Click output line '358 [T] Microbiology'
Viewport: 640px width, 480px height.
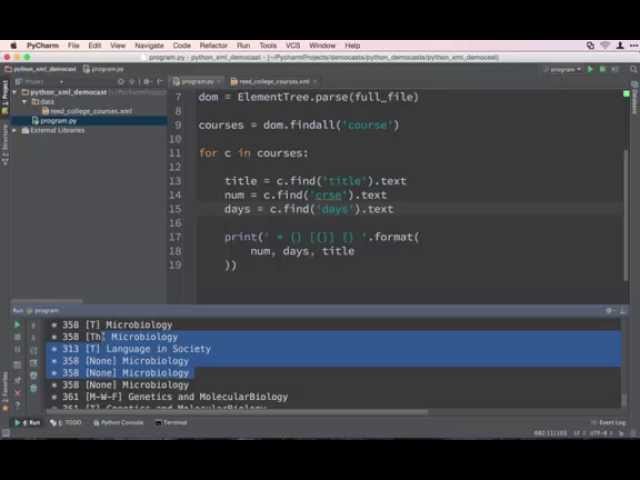(x=112, y=325)
